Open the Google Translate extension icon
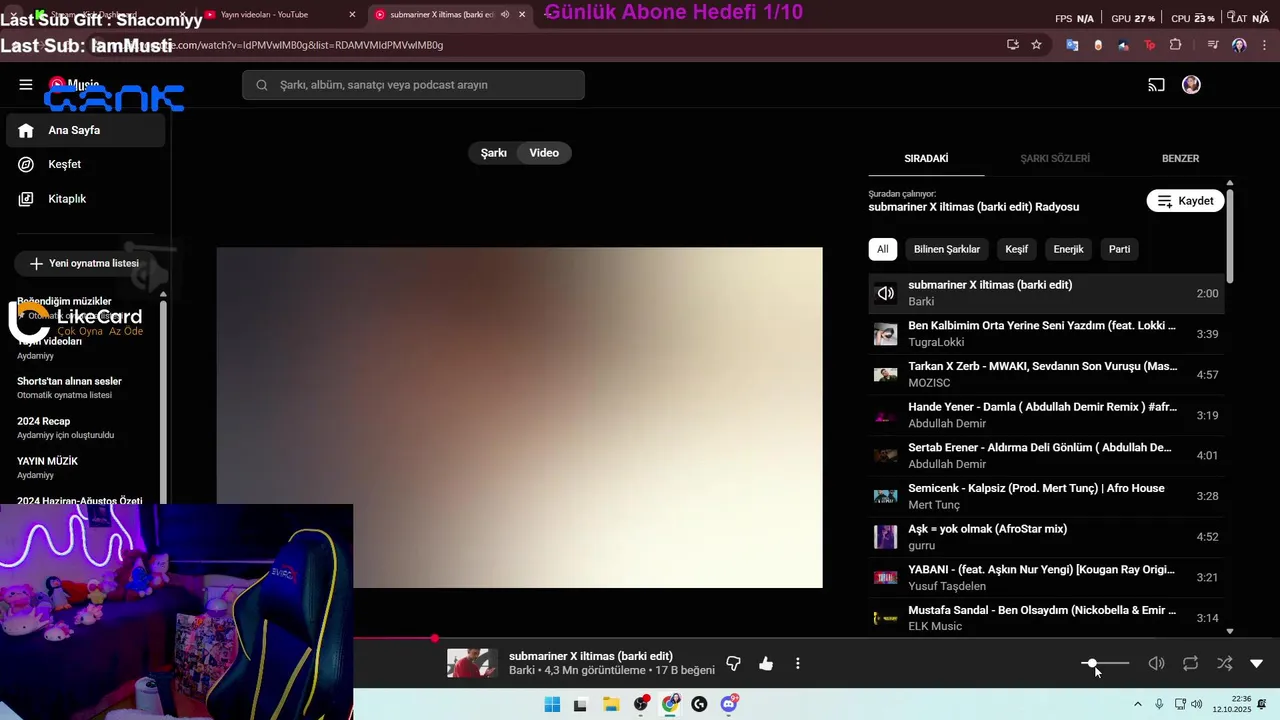 1072,45
